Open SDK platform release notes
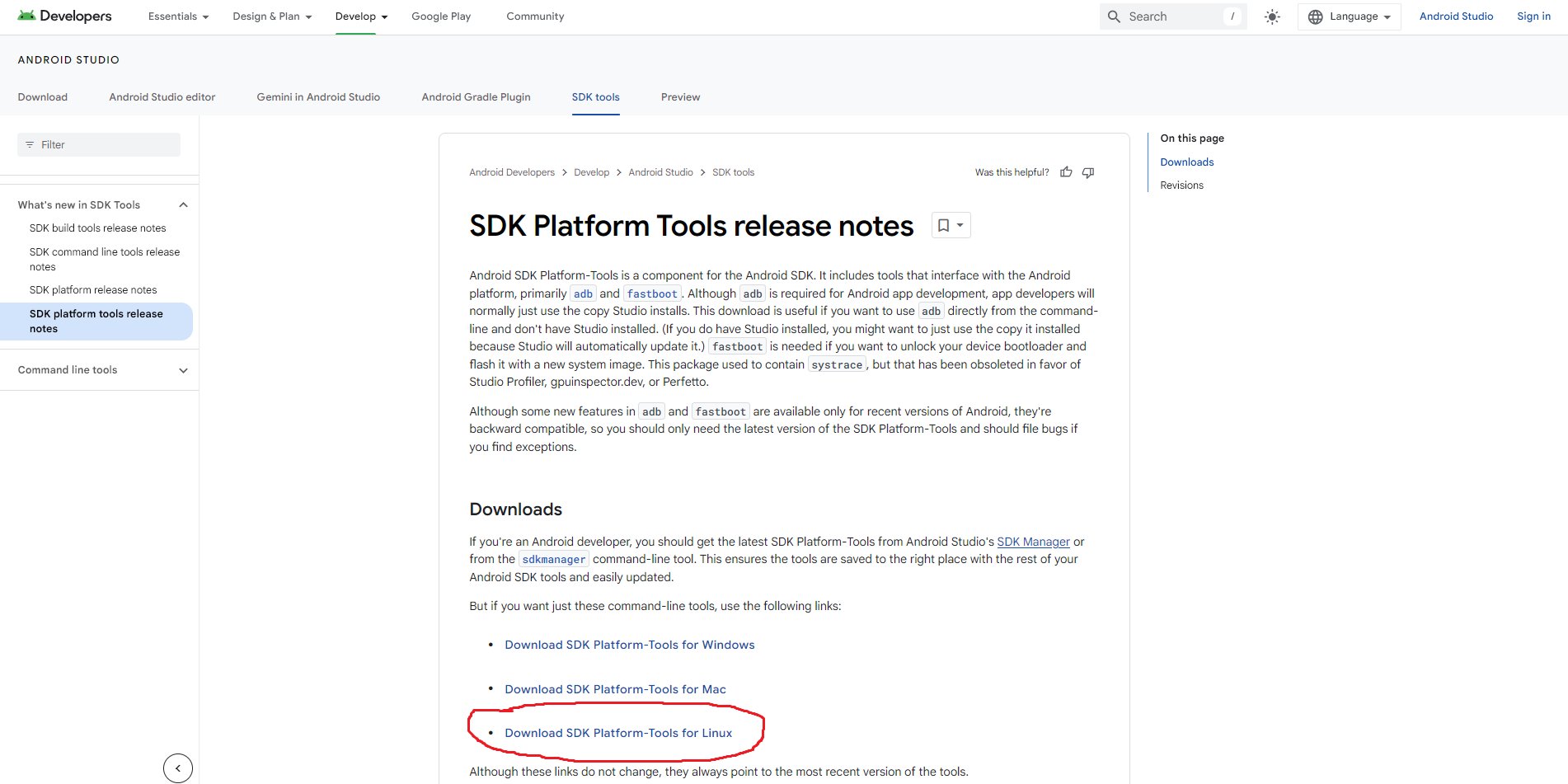Image resolution: width=1568 pixels, height=784 pixels. pyautogui.click(x=93, y=290)
